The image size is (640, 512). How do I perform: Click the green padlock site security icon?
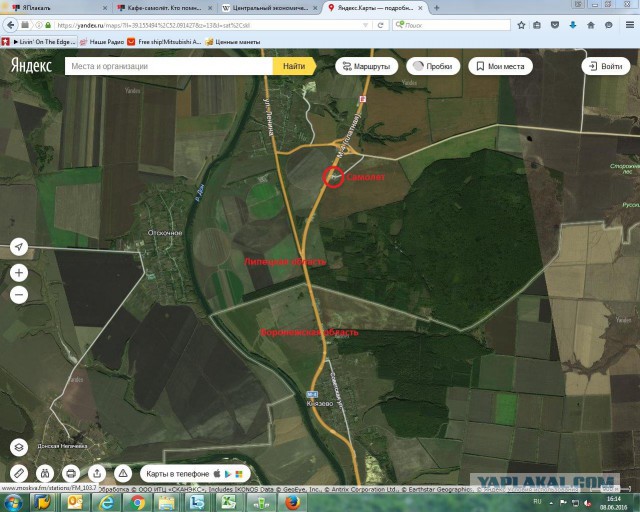(x=48, y=25)
